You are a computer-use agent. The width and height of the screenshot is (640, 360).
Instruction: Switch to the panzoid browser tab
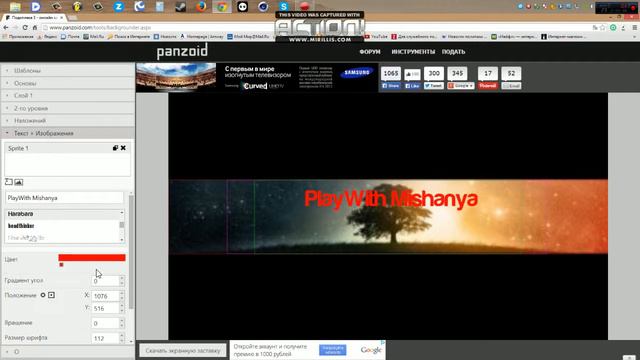point(33,18)
